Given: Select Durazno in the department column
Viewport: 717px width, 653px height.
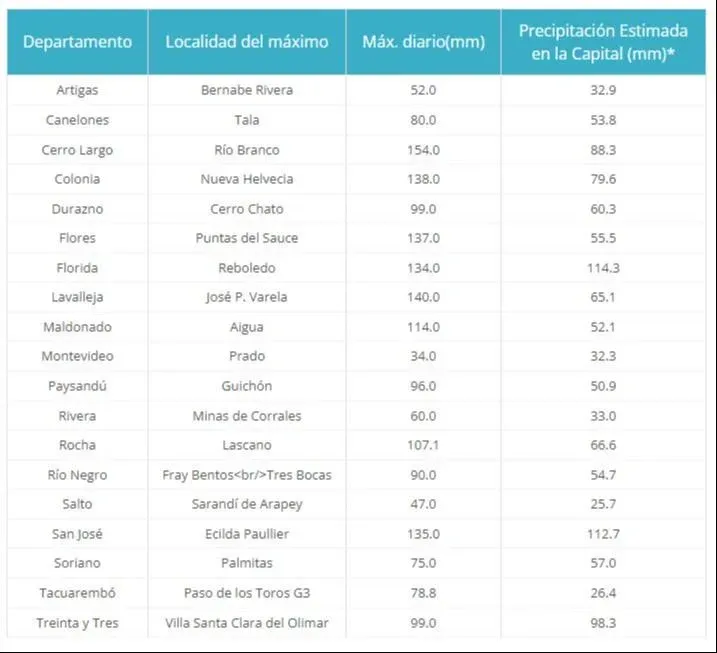Looking at the screenshot, I should [77, 209].
